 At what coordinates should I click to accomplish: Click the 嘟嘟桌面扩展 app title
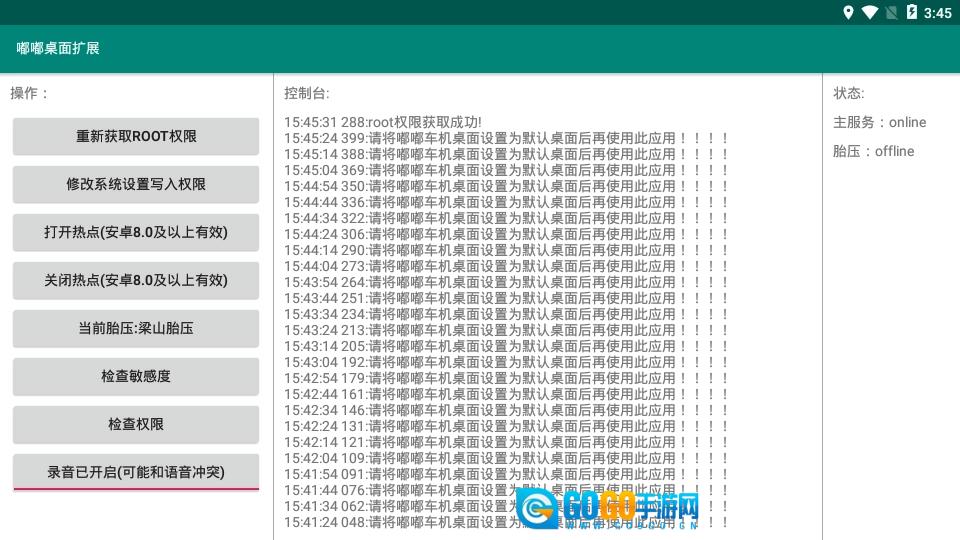(x=58, y=48)
